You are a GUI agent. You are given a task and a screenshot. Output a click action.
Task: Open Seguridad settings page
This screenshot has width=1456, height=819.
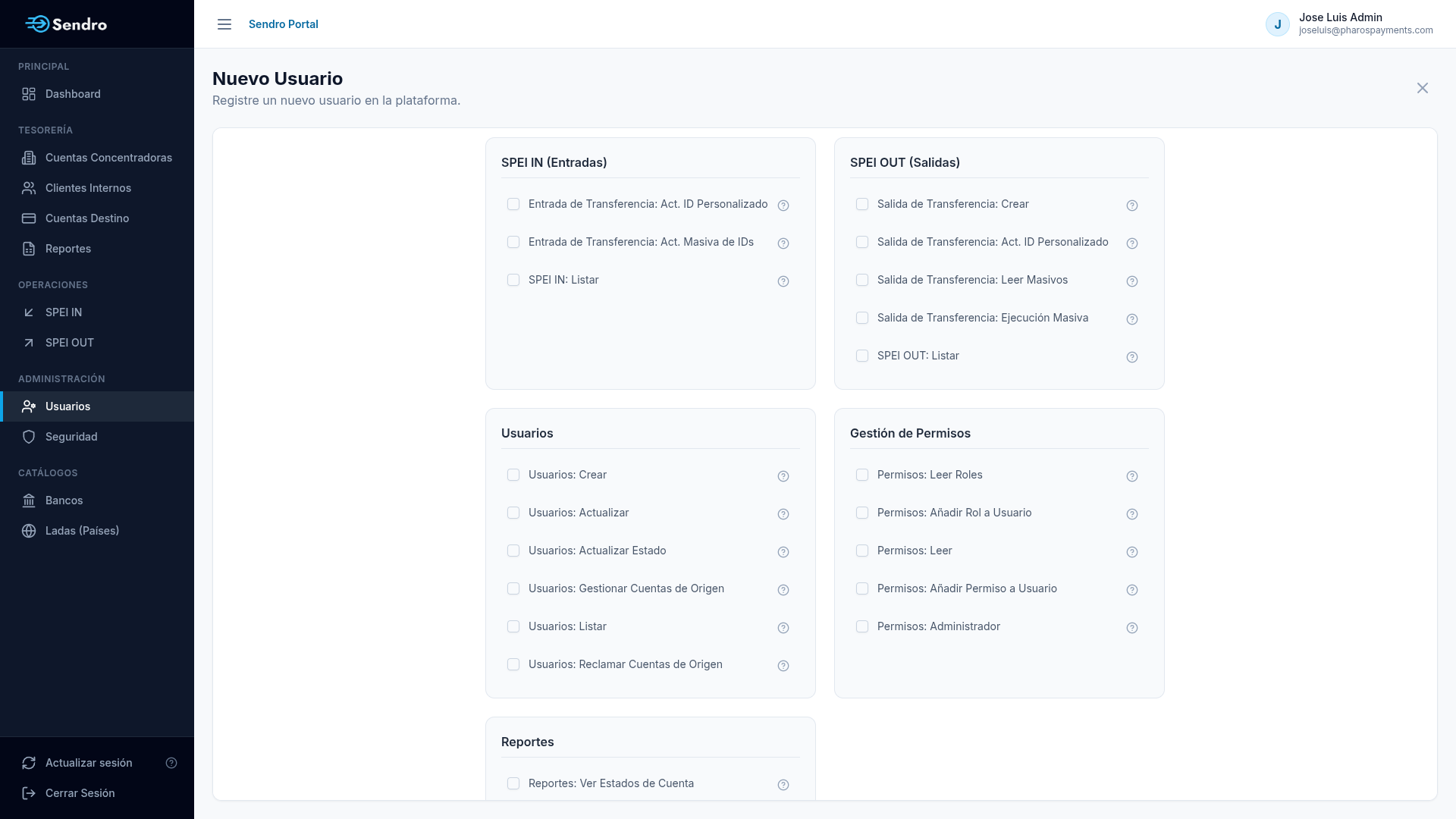97,437
